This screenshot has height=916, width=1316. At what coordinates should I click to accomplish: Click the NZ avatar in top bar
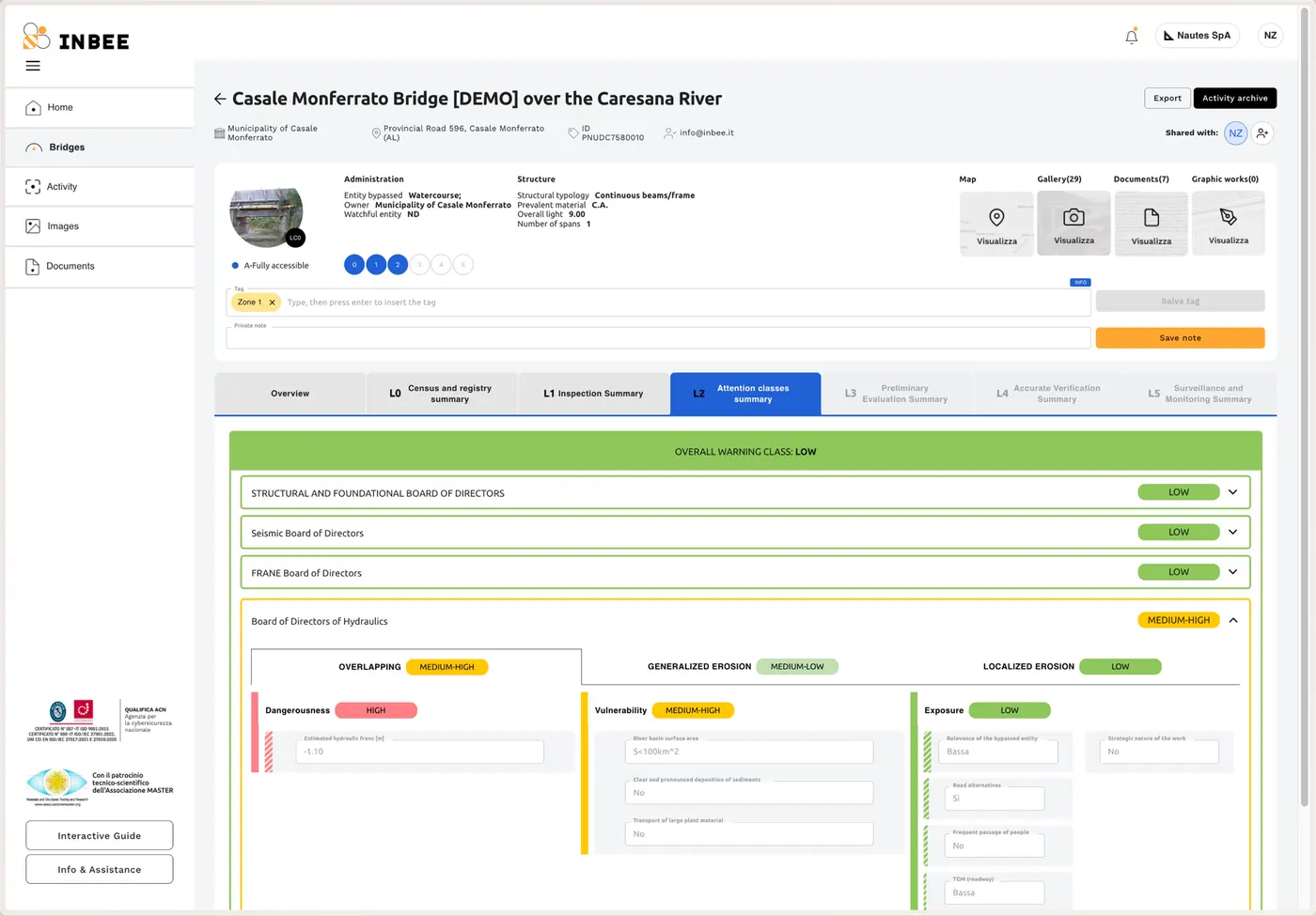tap(1270, 36)
